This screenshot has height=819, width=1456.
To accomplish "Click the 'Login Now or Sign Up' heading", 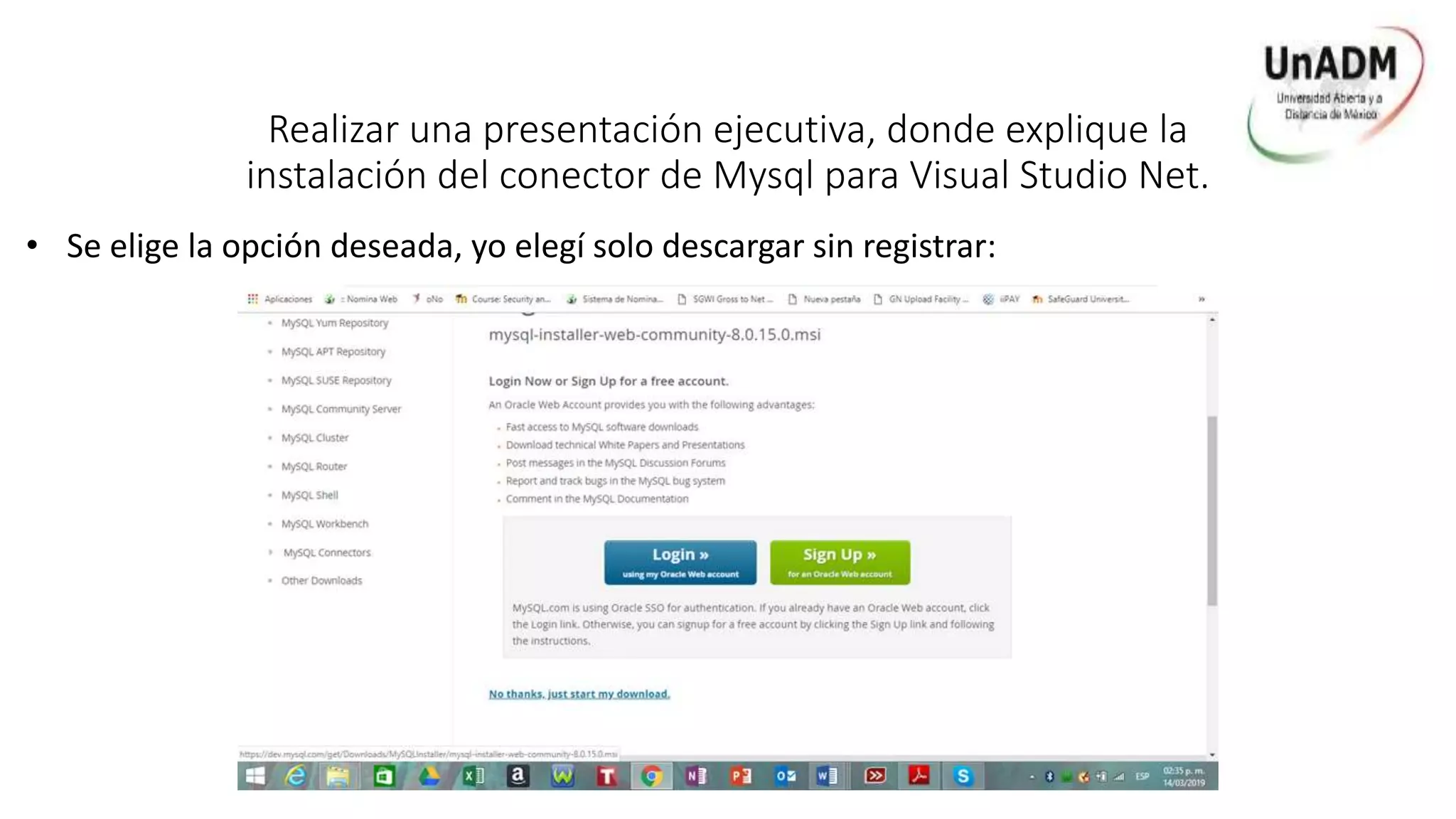I will coord(609,381).
